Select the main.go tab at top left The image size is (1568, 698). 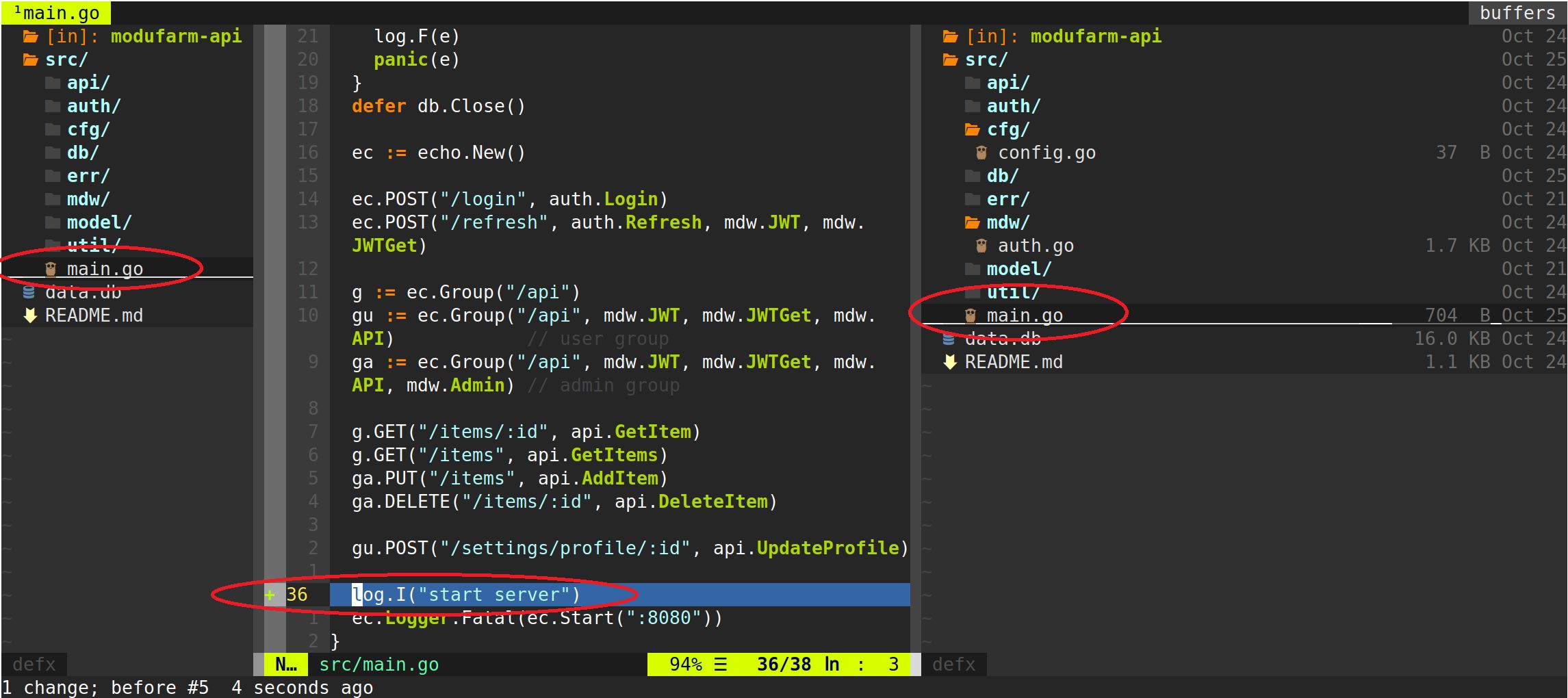click(55, 12)
